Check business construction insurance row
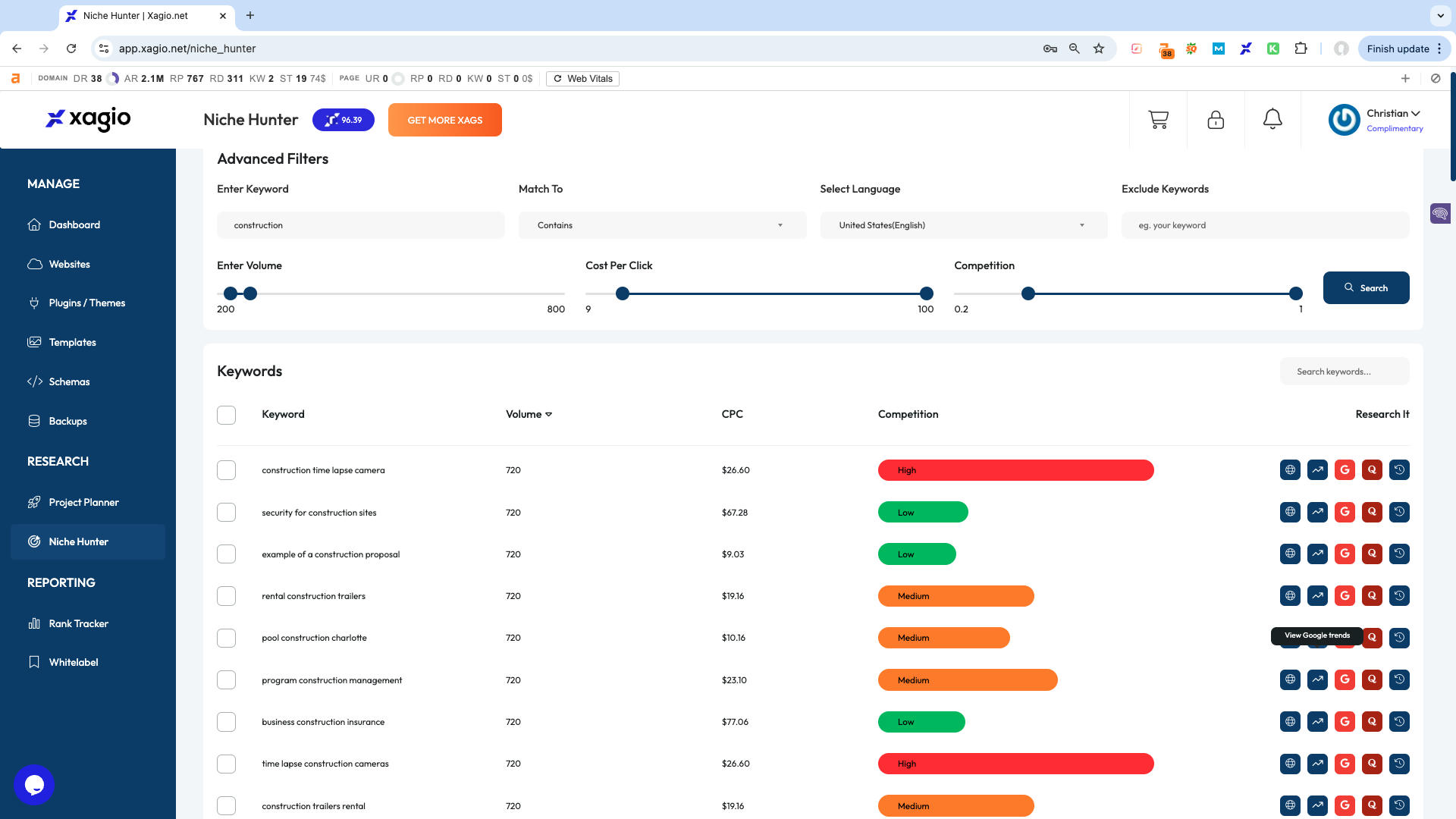The width and height of the screenshot is (1456, 819). tap(226, 722)
